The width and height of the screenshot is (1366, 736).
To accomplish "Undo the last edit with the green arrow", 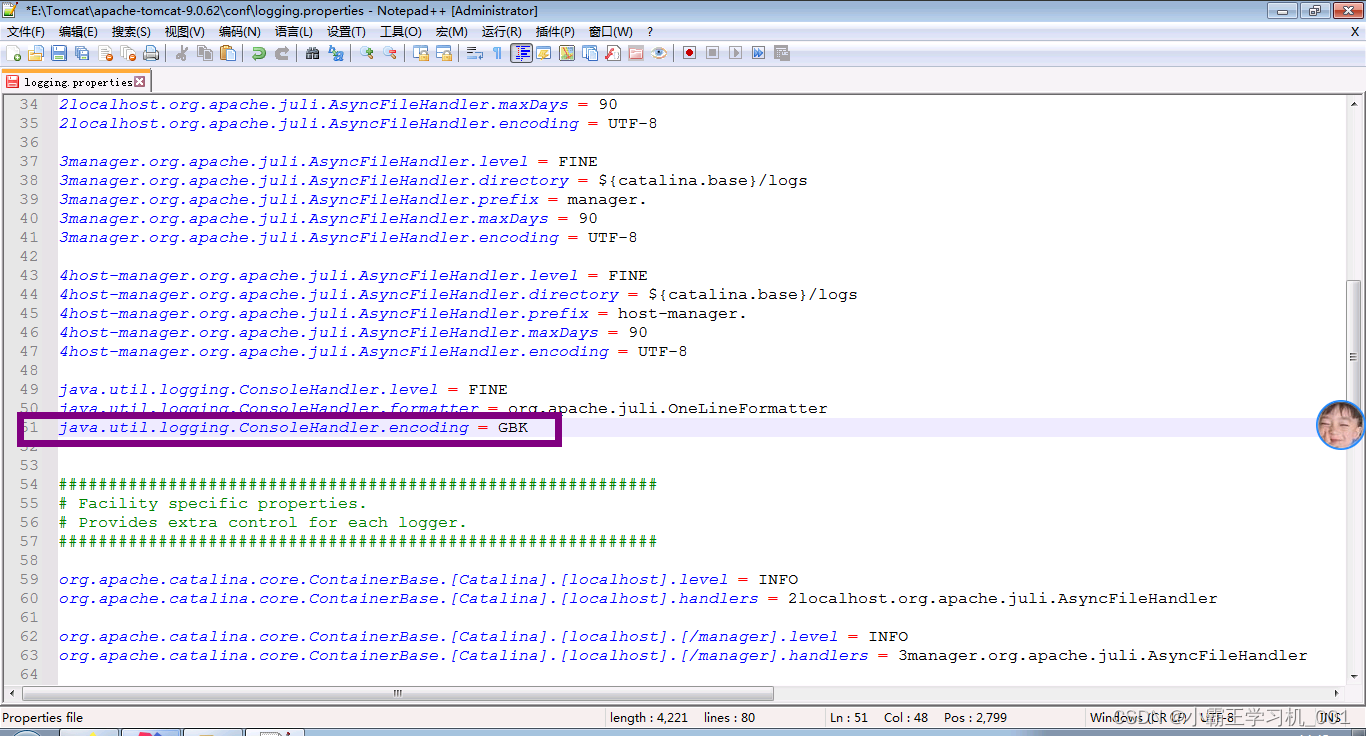I will pos(258,53).
